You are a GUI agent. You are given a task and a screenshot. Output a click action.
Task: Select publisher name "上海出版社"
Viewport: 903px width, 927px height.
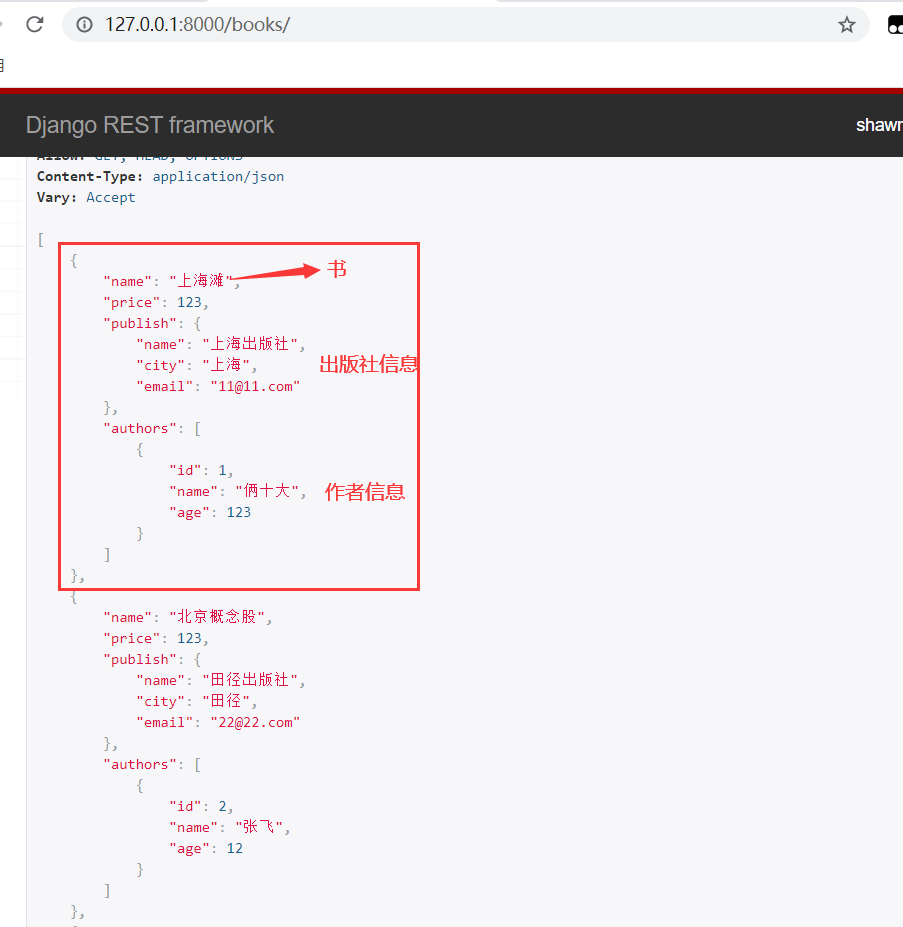250,344
